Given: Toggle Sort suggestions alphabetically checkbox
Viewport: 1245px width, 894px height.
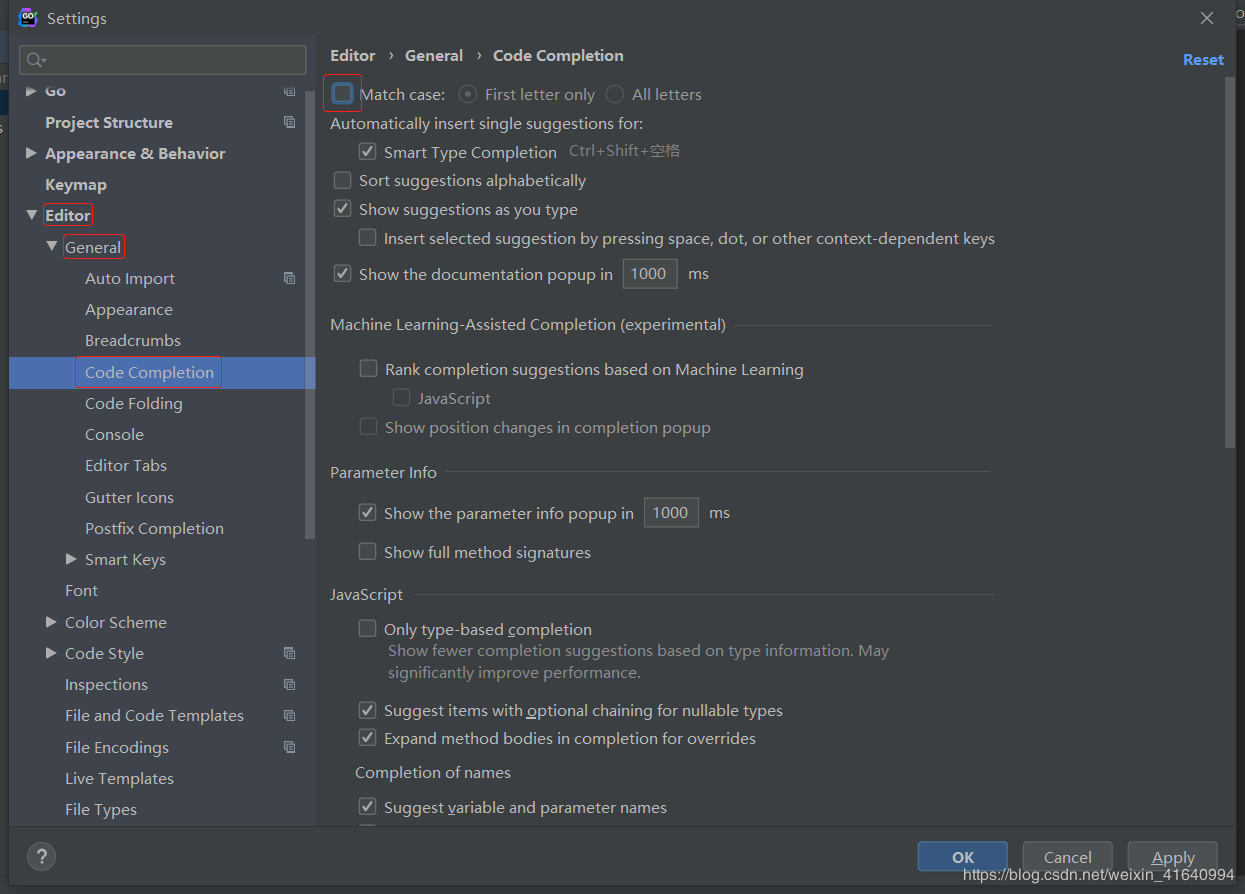Looking at the screenshot, I should click(x=343, y=181).
